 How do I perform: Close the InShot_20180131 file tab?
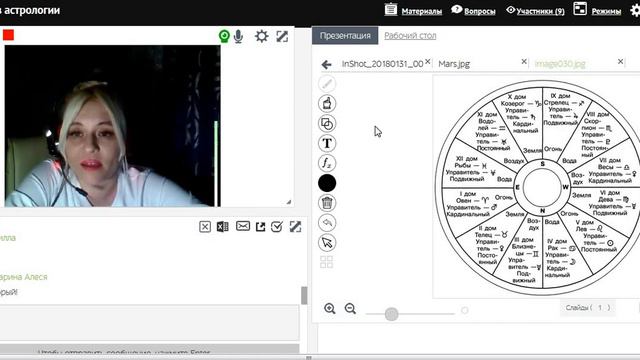click(x=427, y=62)
